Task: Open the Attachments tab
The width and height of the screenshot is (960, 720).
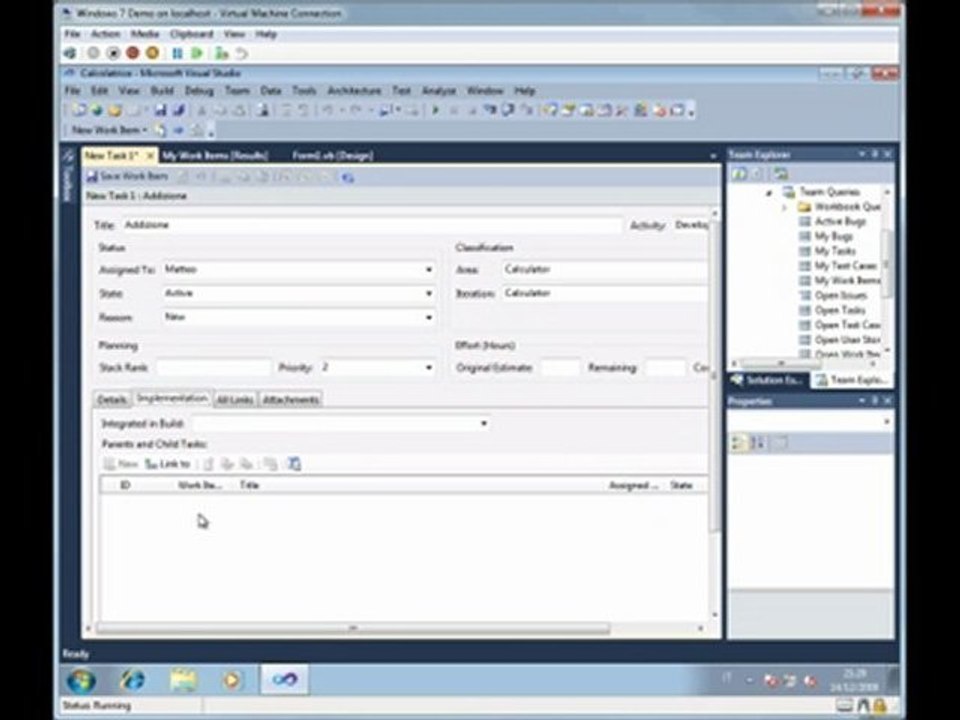Action: pyautogui.click(x=291, y=400)
